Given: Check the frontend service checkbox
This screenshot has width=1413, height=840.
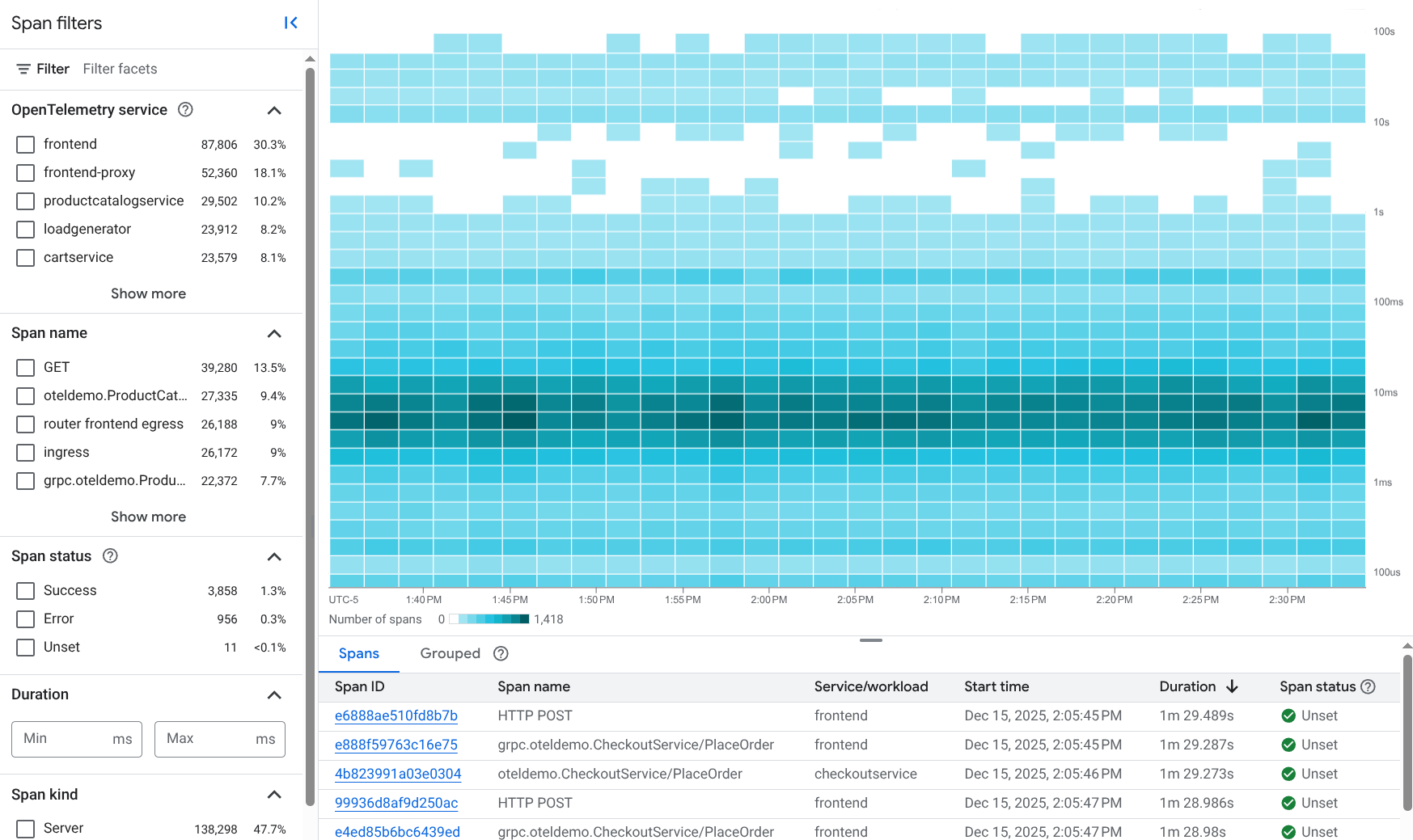Looking at the screenshot, I should (24, 144).
